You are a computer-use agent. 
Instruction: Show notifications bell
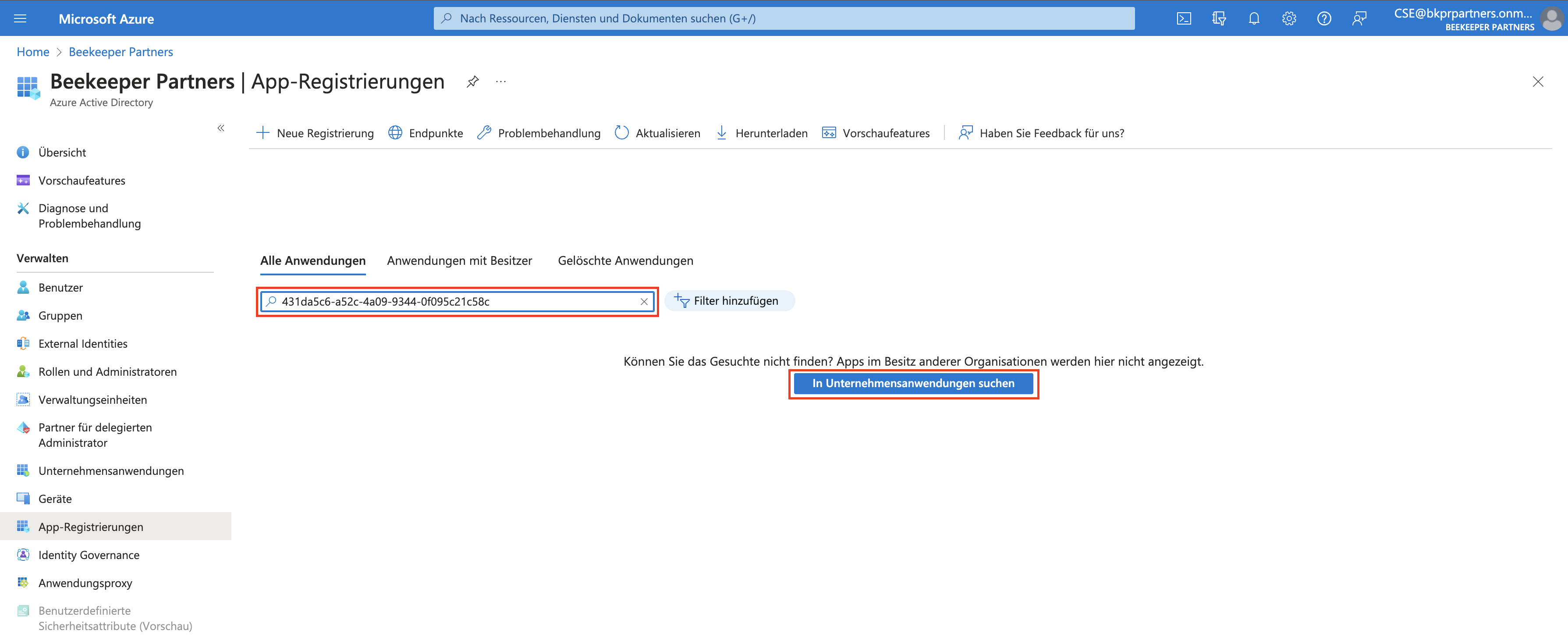pyautogui.click(x=1254, y=18)
